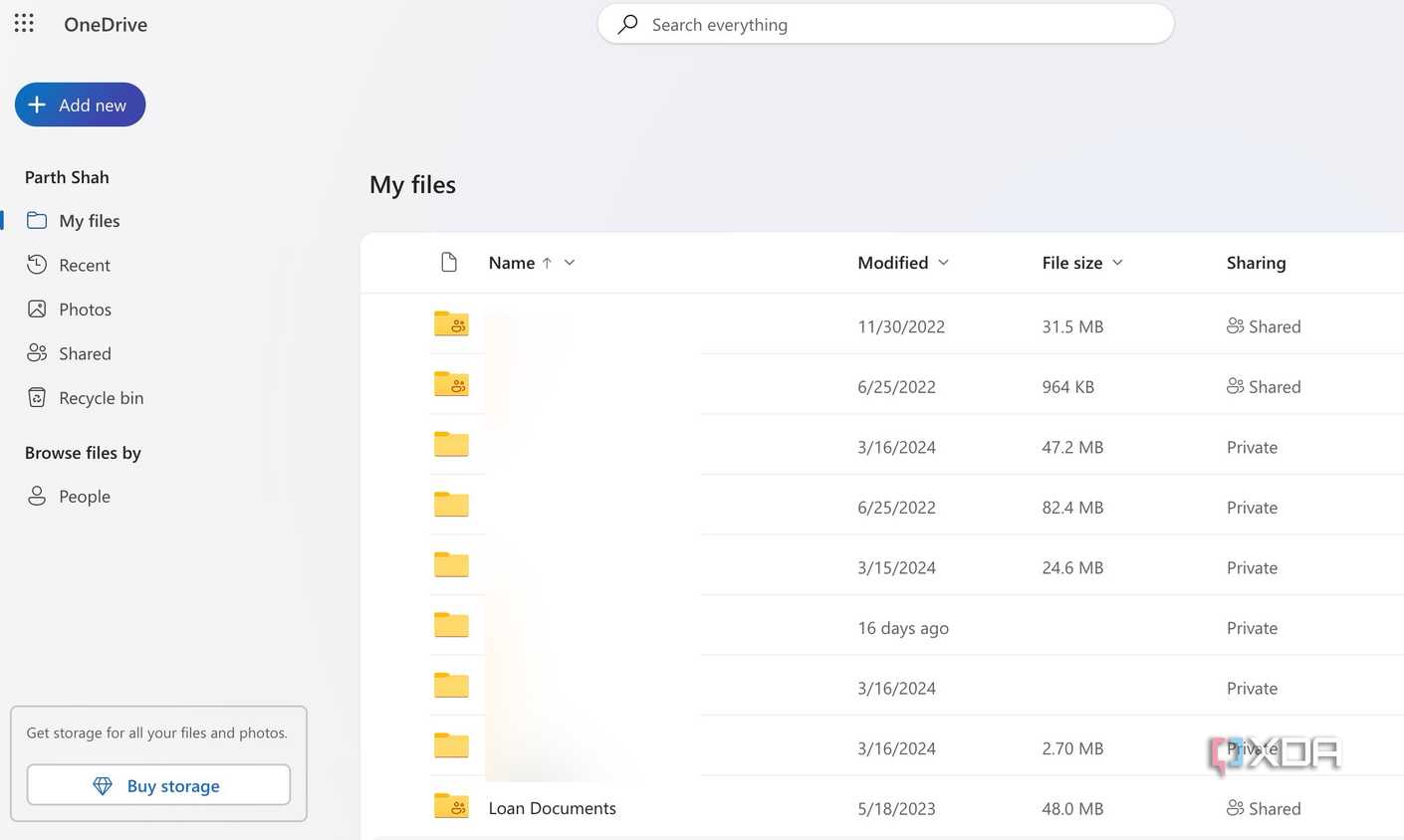Expand the Modified column dropdown chevron

tap(943, 263)
